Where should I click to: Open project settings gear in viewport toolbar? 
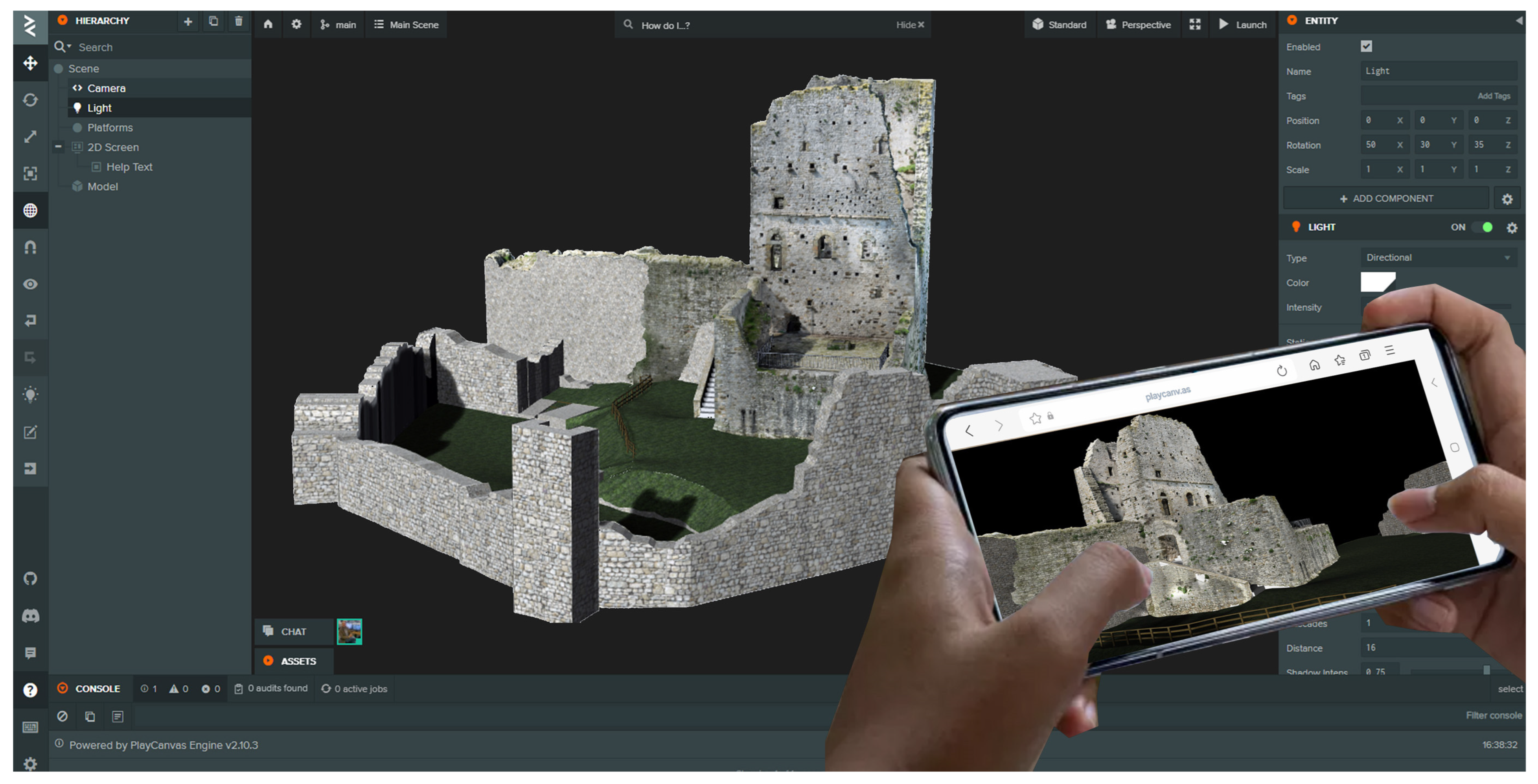point(296,24)
